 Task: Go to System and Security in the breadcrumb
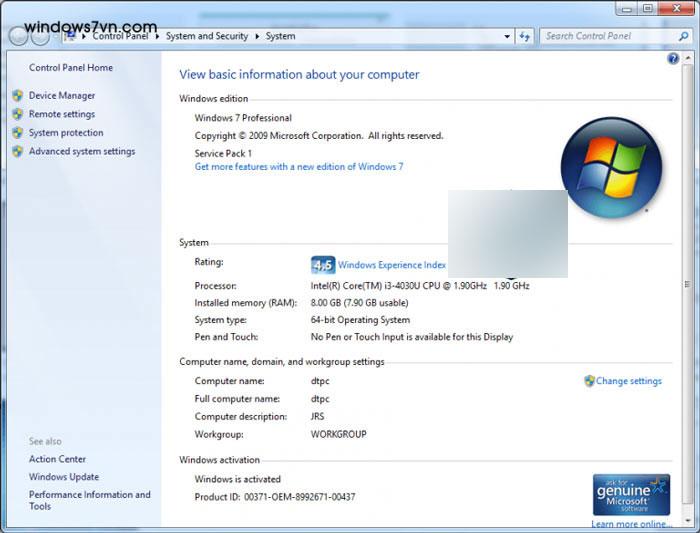207,36
